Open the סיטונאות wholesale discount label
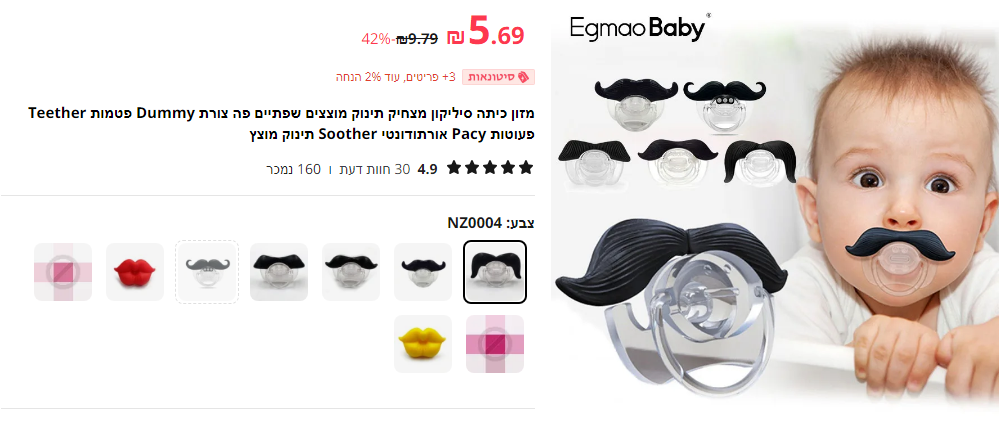The image size is (999, 422). click(498, 77)
